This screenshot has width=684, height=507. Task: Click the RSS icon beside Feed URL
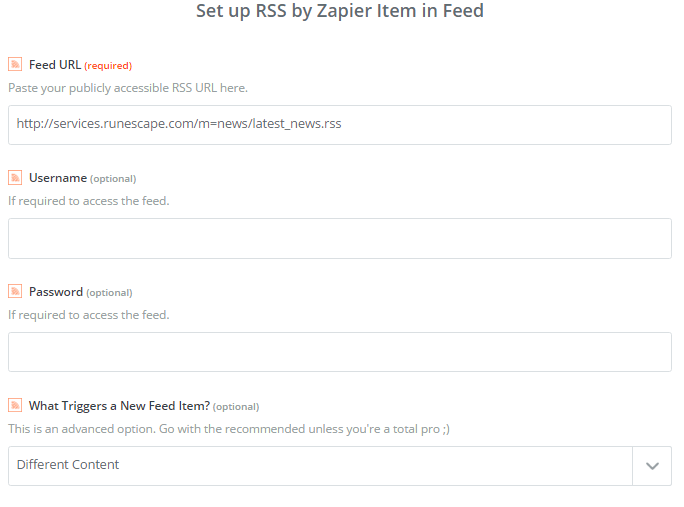(x=15, y=64)
